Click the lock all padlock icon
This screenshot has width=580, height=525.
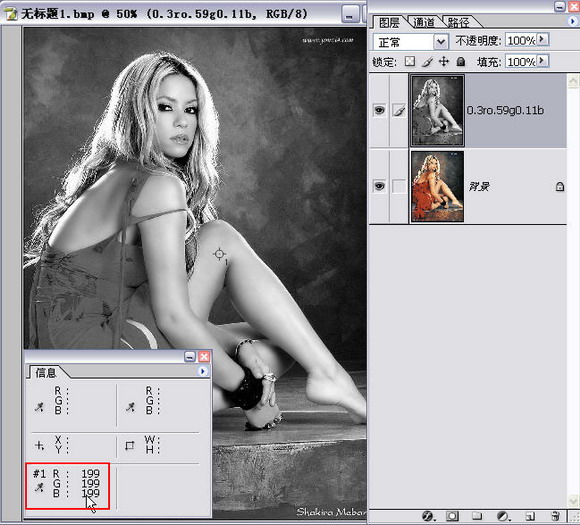461,61
